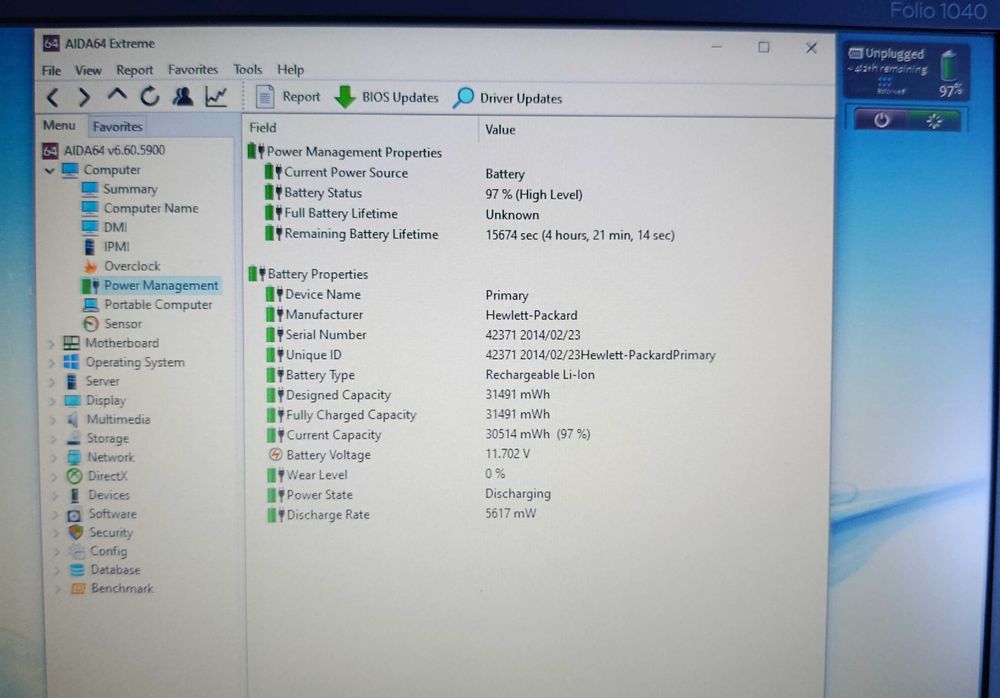Click the Battery Voltage row icon
The height and width of the screenshot is (698, 1000).
pyautogui.click(x=276, y=454)
